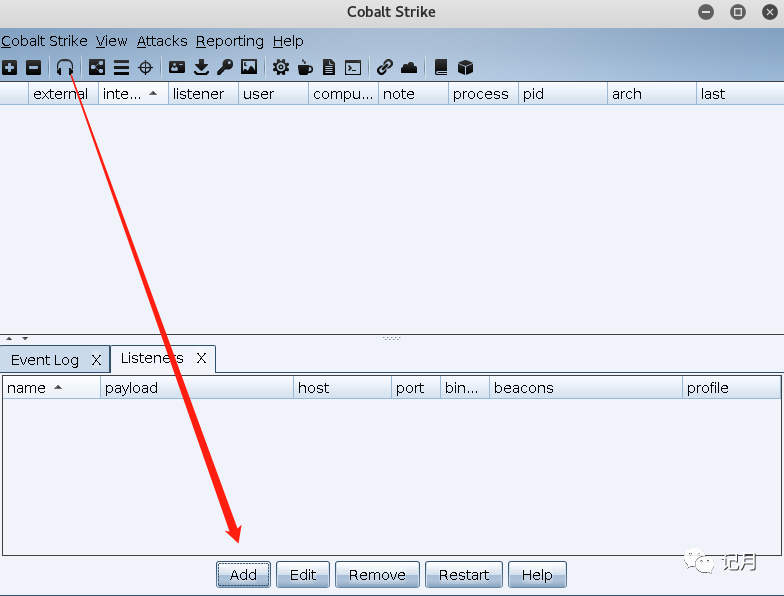The width and height of the screenshot is (784, 596).
Task: Click the Add listener button
Action: point(244,574)
